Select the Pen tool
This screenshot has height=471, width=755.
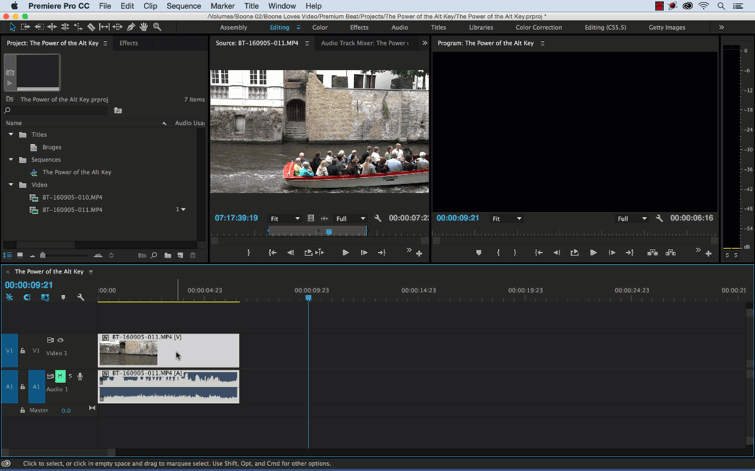point(130,27)
